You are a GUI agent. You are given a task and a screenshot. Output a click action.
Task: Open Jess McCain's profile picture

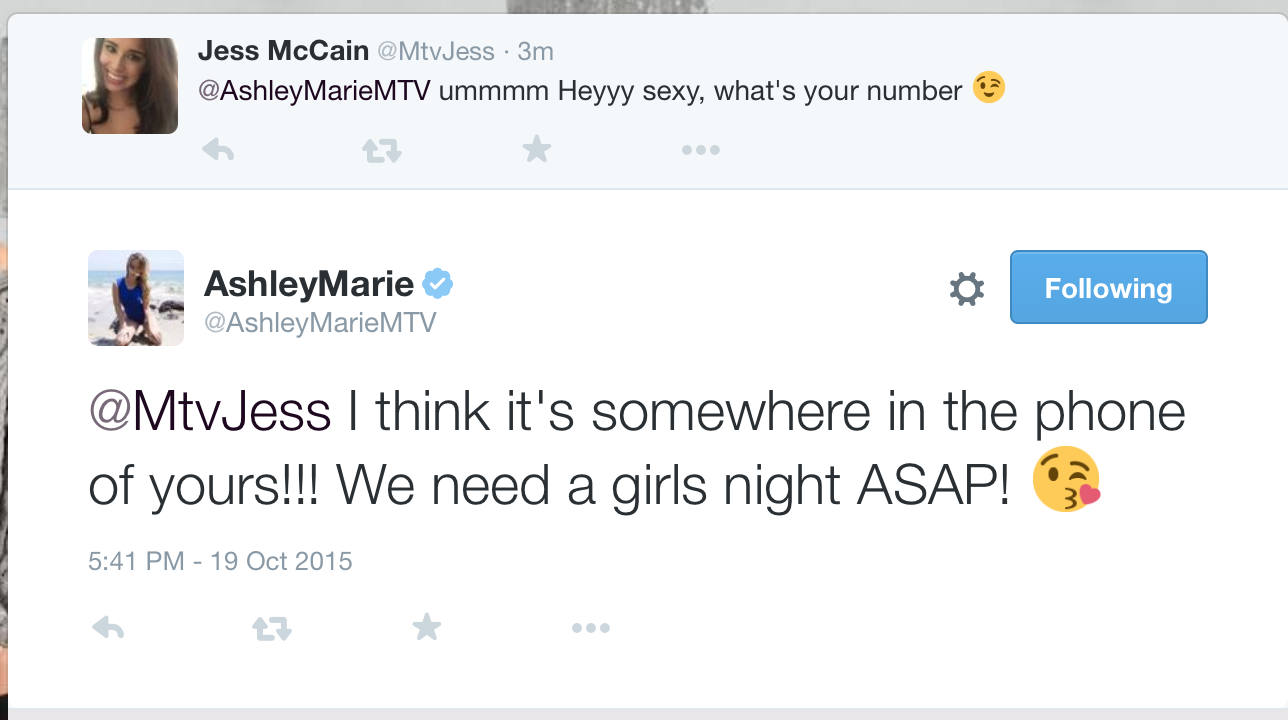(x=130, y=86)
